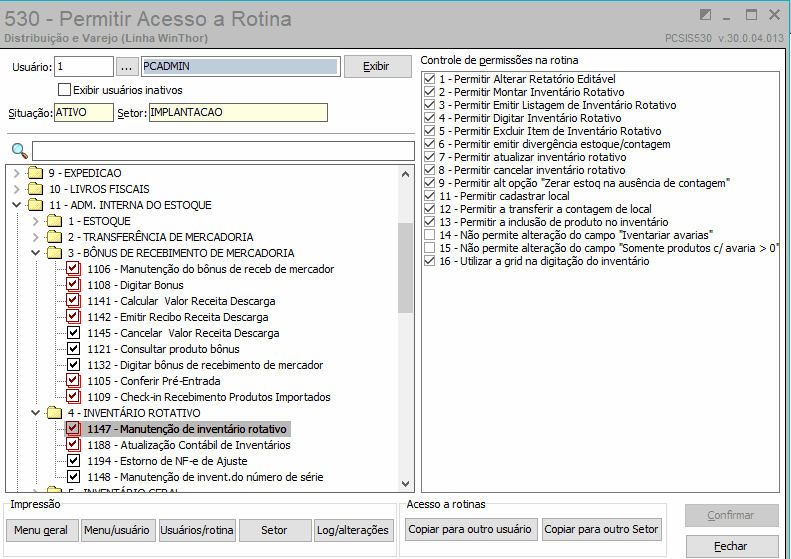Click Copiar para outro usuário
This screenshot has width=791, height=559.
click(x=470, y=529)
